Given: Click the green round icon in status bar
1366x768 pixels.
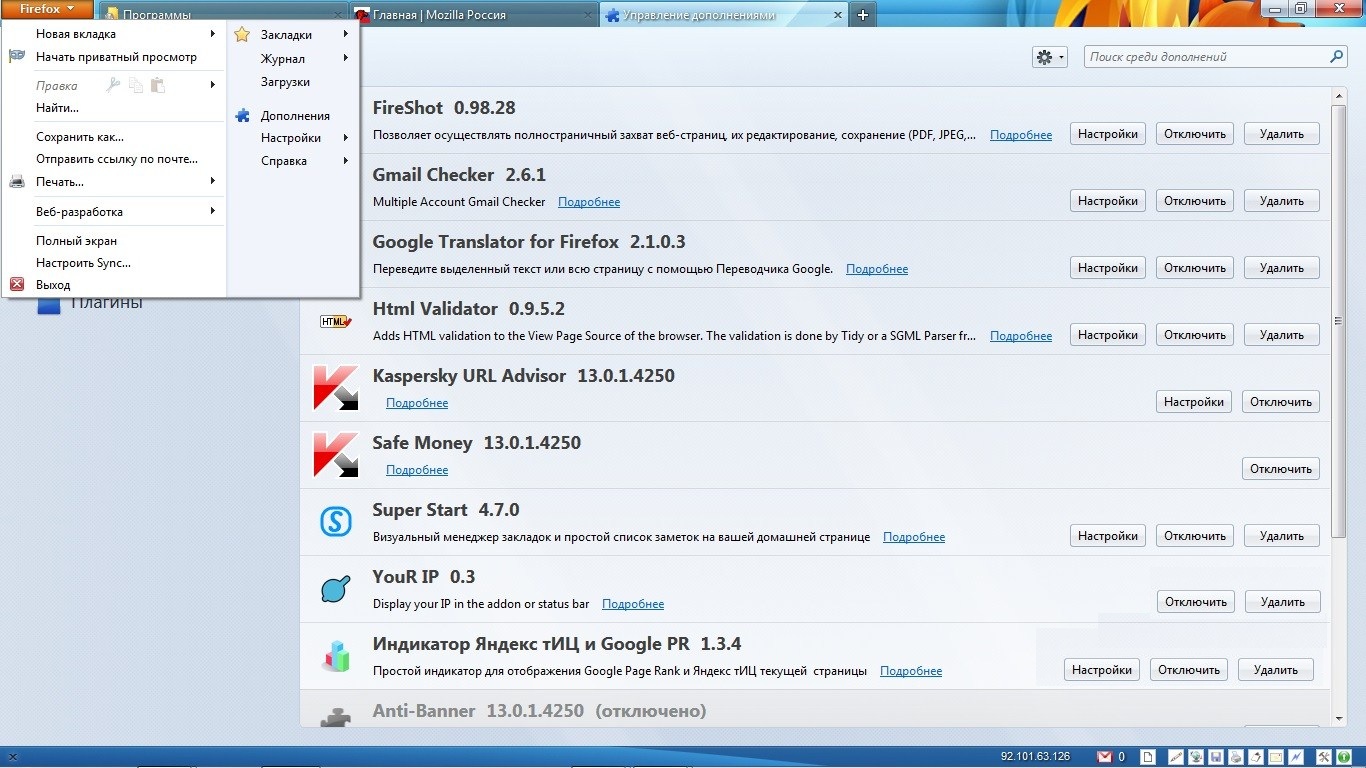Looking at the screenshot, I should (x=1343, y=757).
